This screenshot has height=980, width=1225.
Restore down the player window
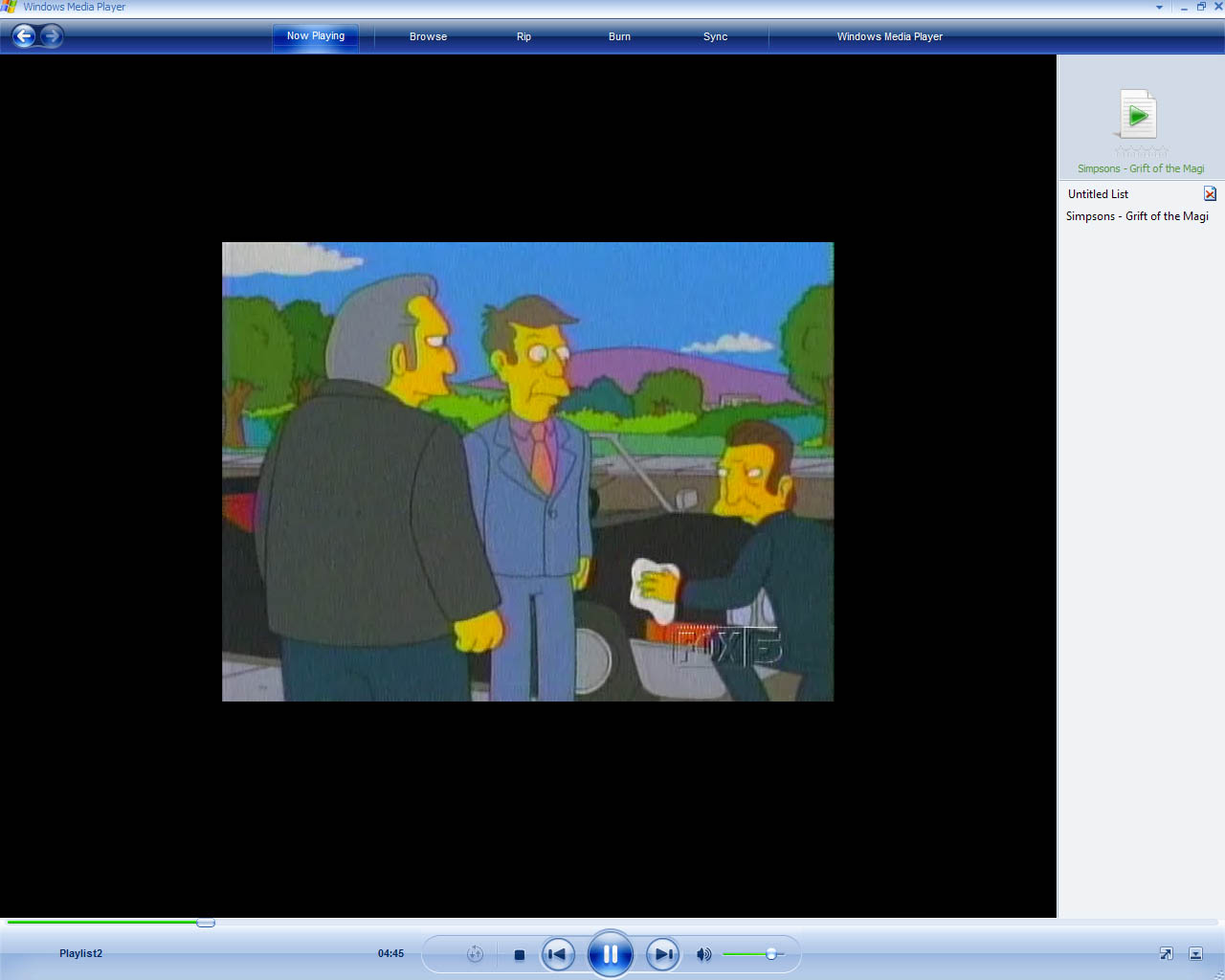(x=1201, y=7)
